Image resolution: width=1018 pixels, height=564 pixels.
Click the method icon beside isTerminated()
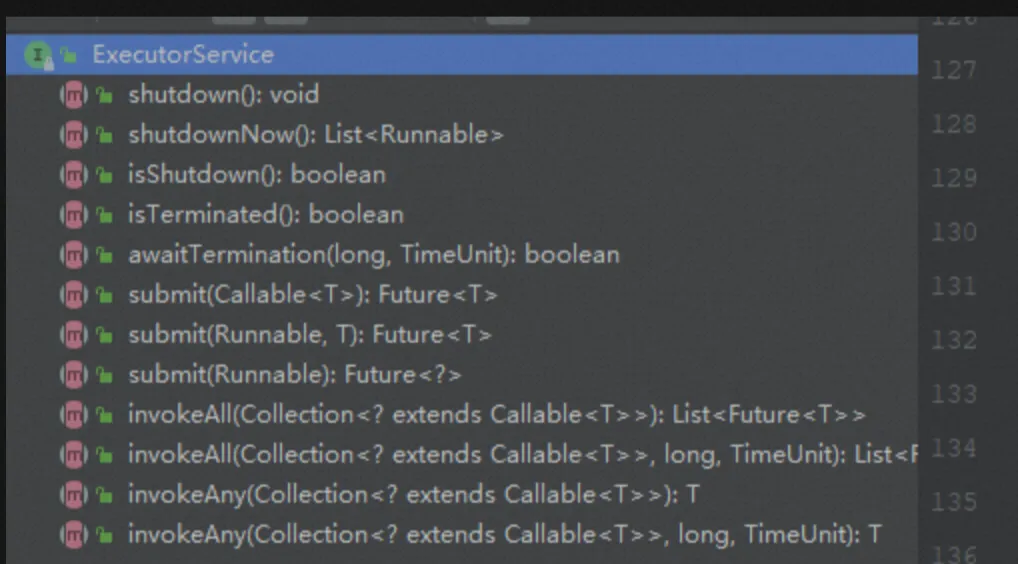(72, 215)
